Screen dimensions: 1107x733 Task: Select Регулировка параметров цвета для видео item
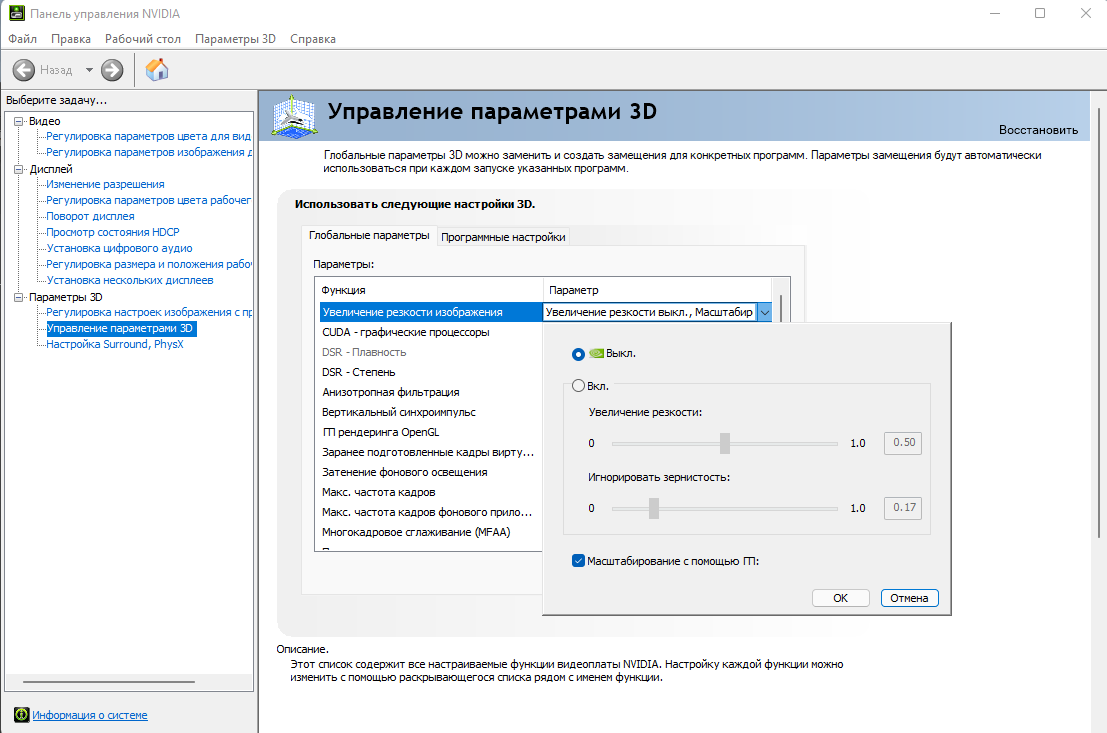(x=148, y=136)
